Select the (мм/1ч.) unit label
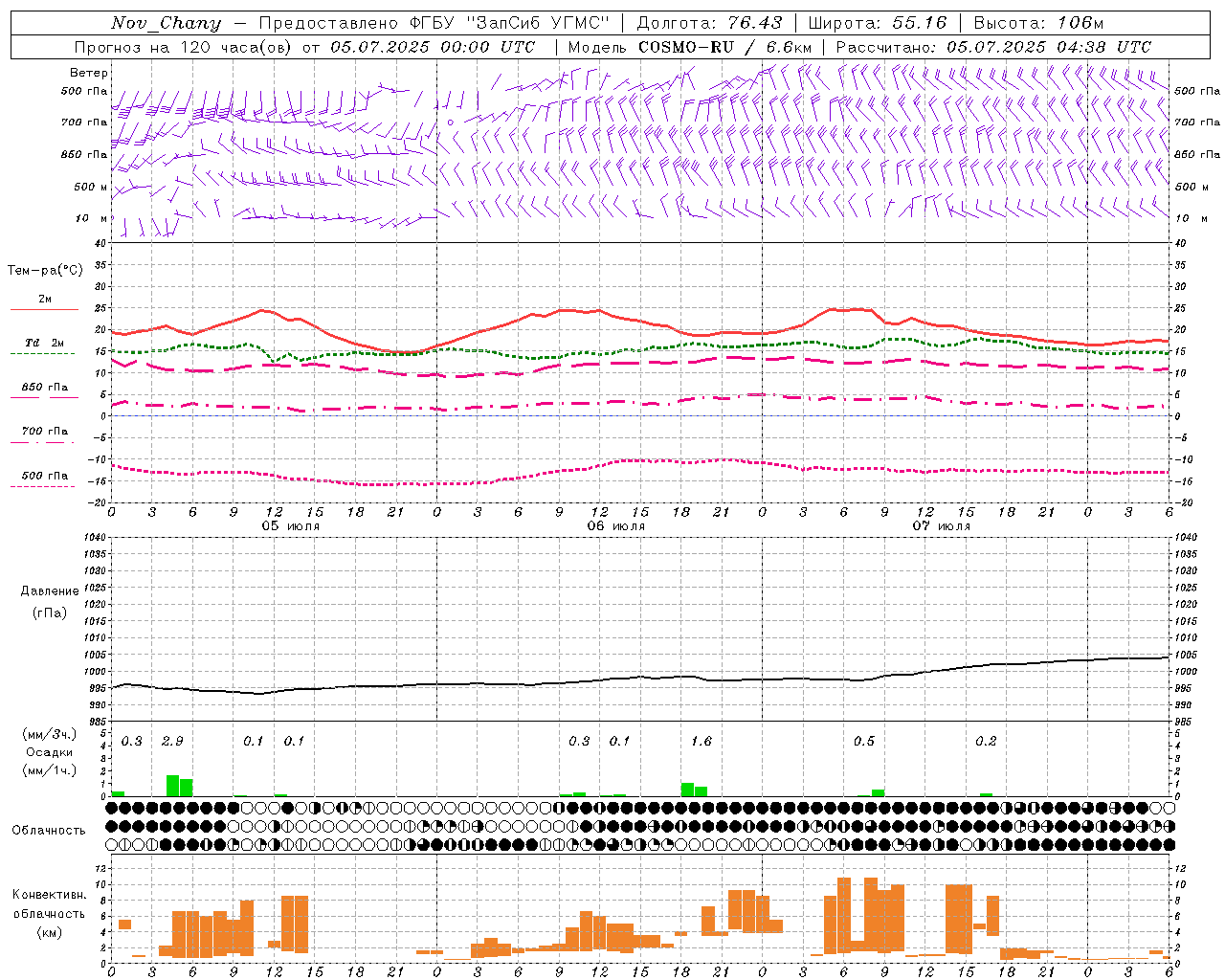 coord(50,770)
